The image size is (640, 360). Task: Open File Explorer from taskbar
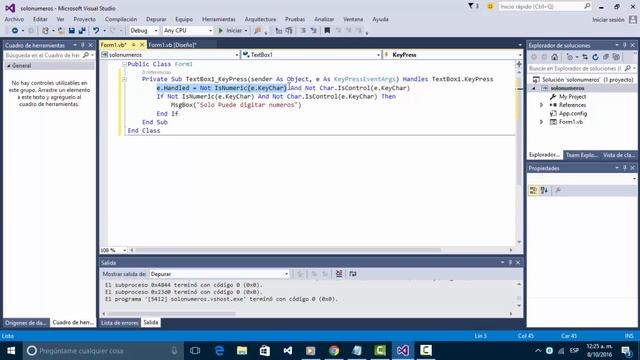pos(242,351)
